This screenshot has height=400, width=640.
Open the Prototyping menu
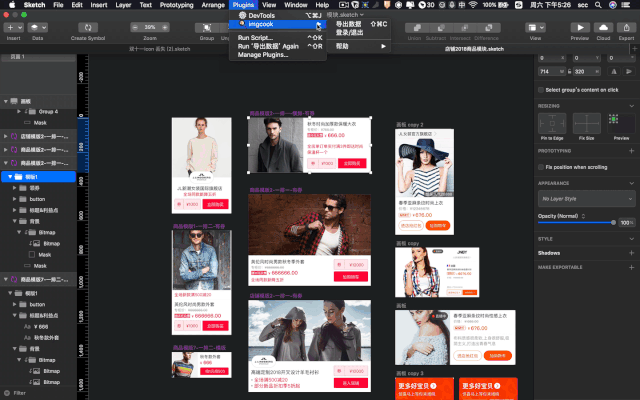pyautogui.click(x=176, y=5)
